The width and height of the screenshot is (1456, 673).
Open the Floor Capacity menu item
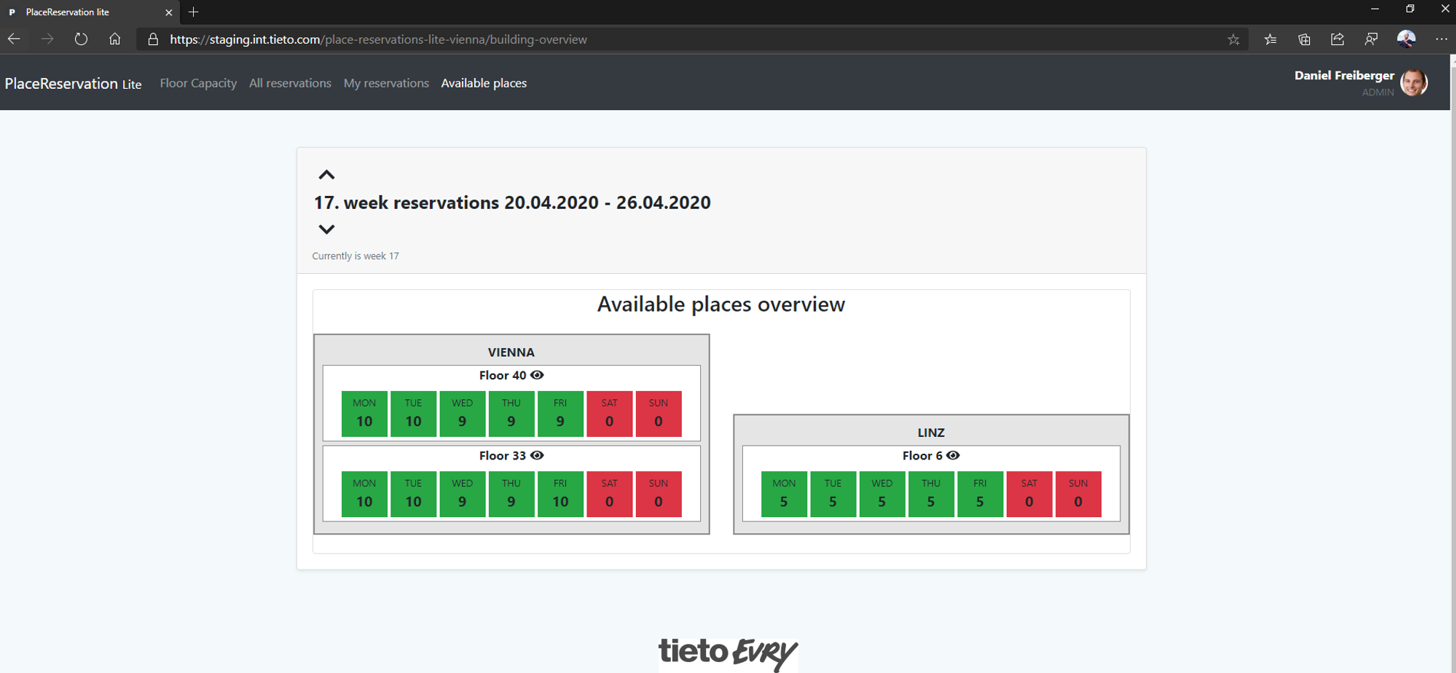(x=198, y=83)
